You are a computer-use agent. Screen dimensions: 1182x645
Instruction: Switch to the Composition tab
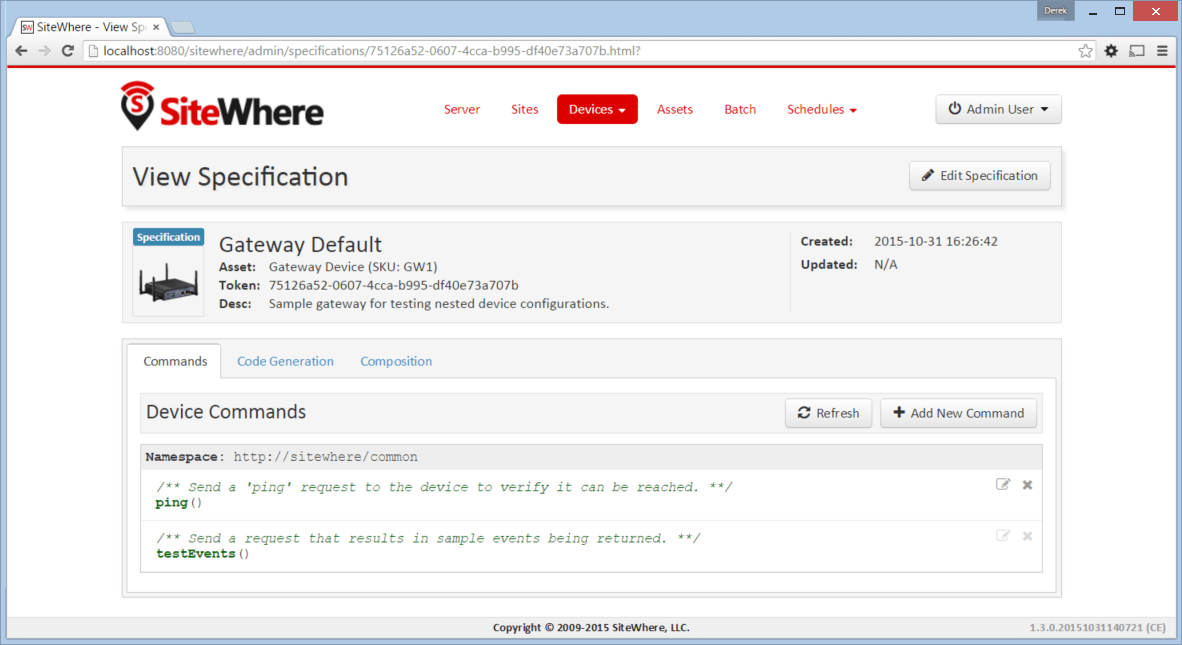pyautogui.click(x=396, y=361)
